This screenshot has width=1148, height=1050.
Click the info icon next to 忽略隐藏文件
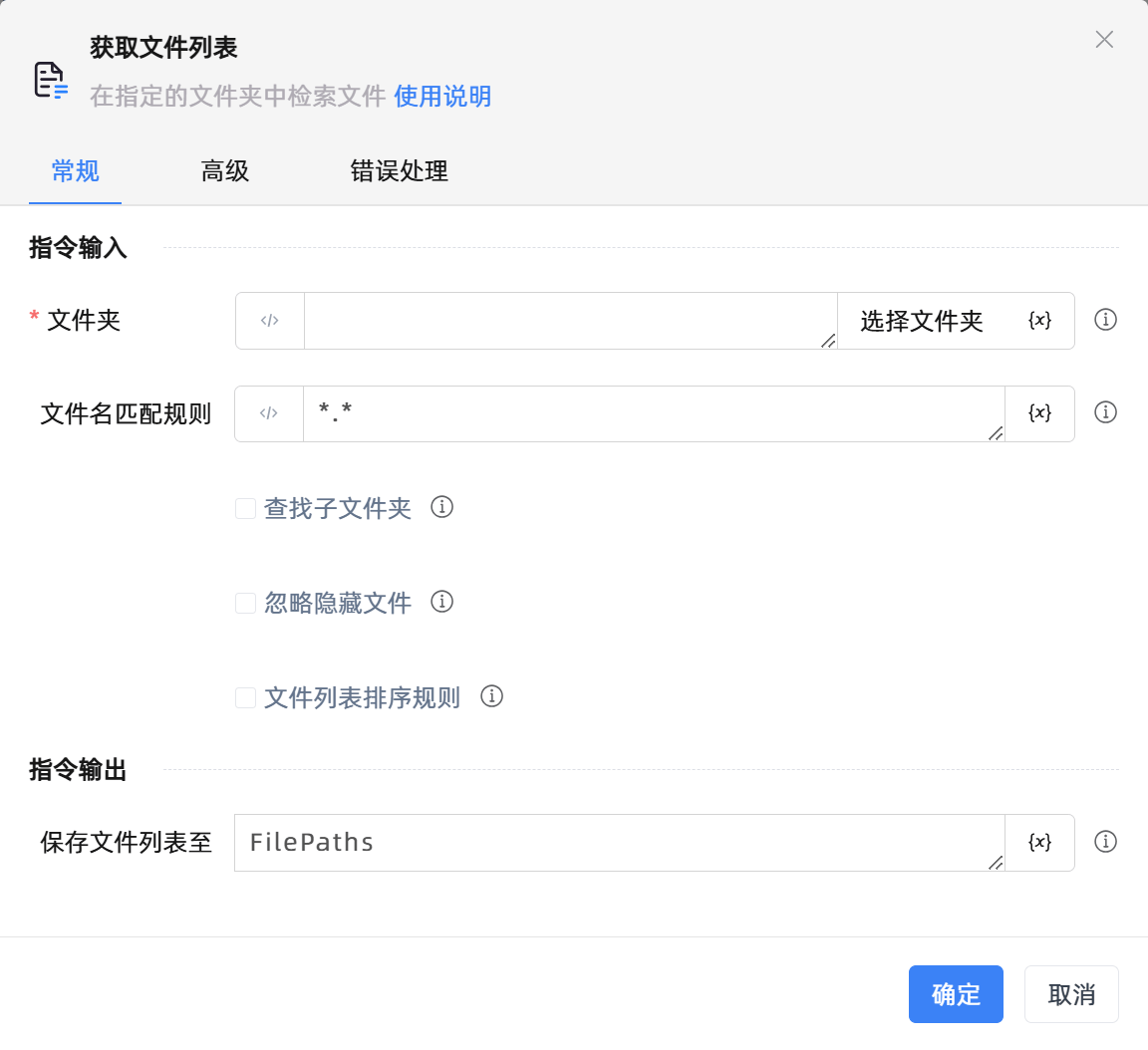(x=441, y=602)
